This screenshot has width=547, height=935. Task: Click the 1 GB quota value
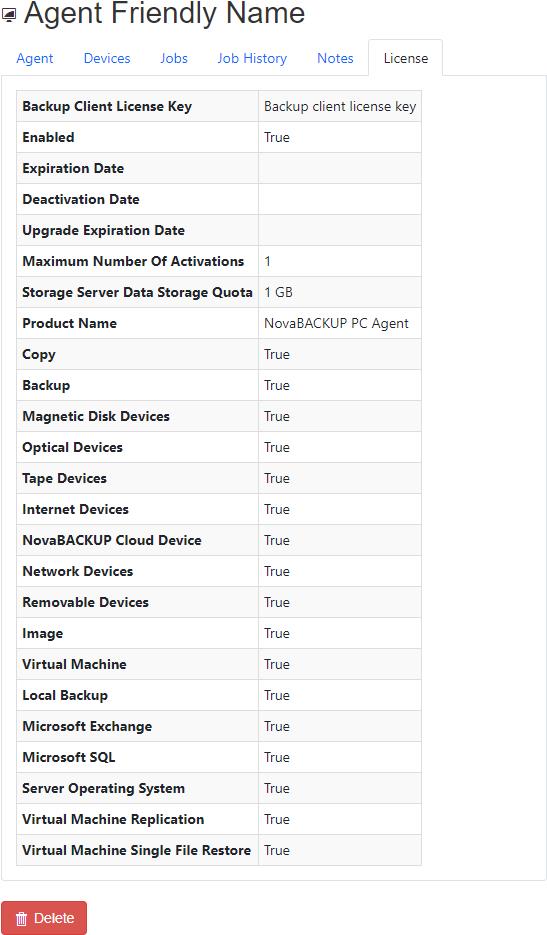coord(279,292)
